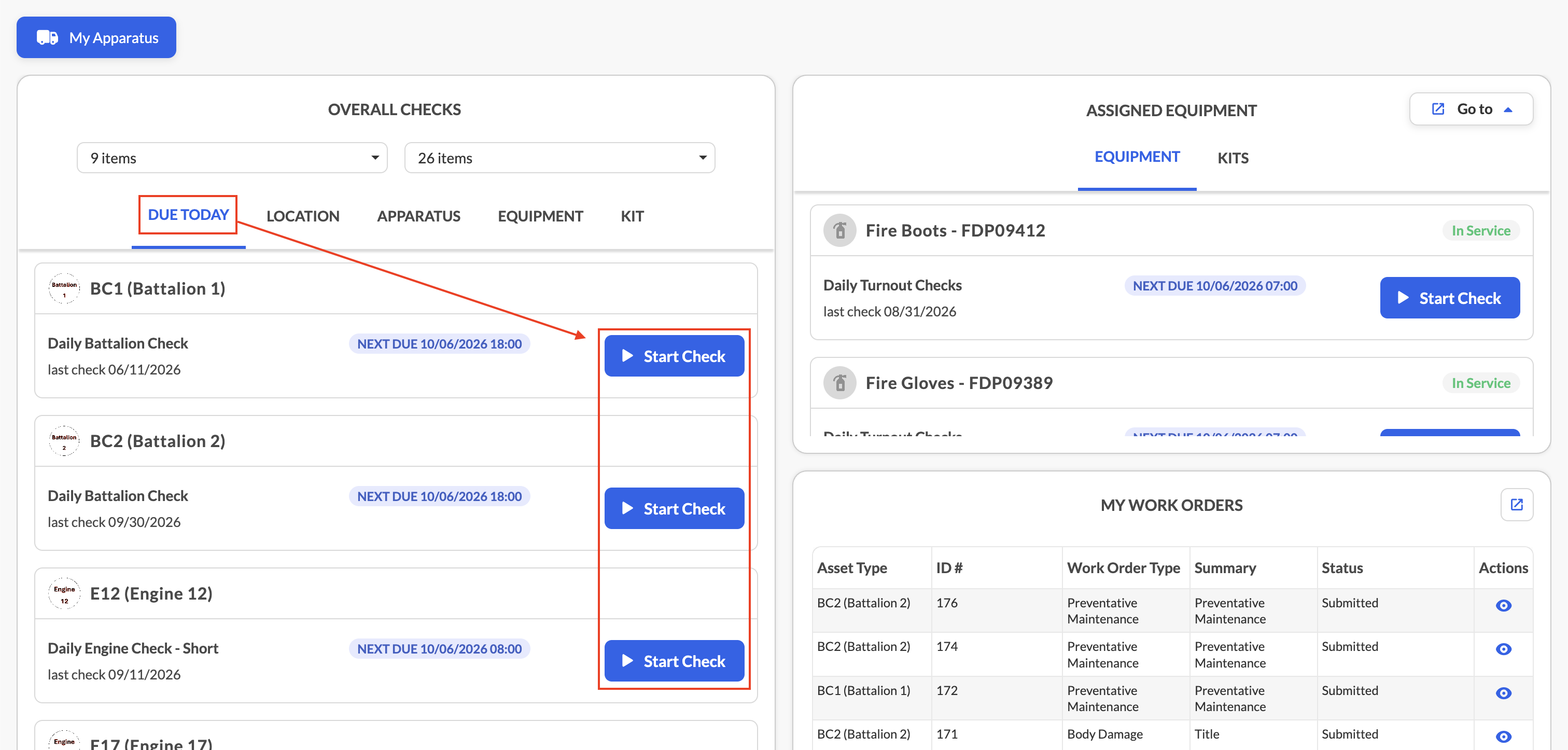Click the Fire Gloves equipment icon
Screen dimensions: 1568x750
pyautogui.click(x=839, y=383)
